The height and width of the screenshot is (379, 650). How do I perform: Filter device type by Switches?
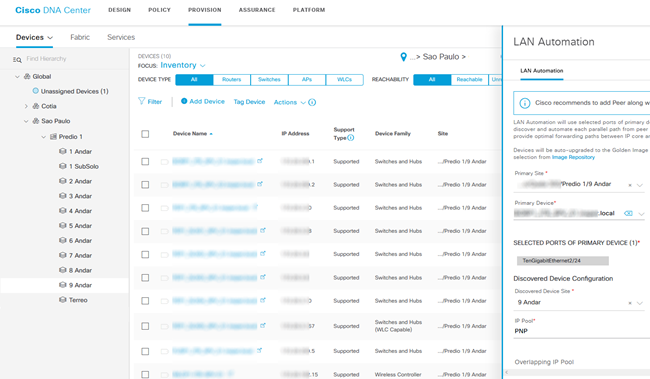click(x=269, y=80)
